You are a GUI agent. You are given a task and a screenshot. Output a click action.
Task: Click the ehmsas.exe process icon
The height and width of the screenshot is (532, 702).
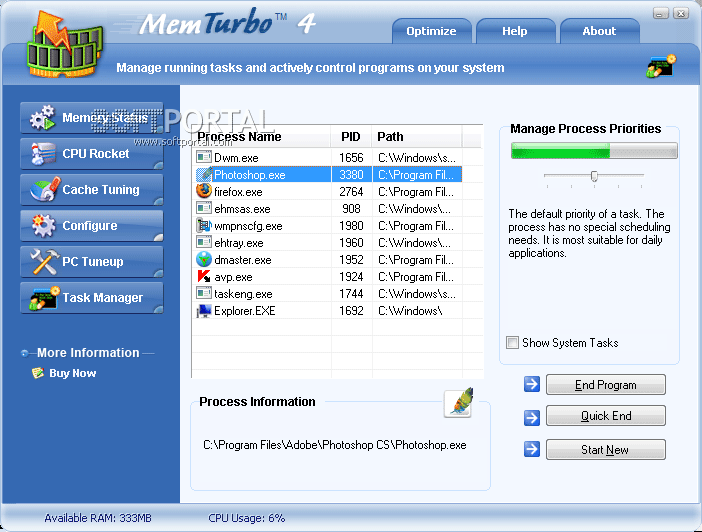[204, 208]
